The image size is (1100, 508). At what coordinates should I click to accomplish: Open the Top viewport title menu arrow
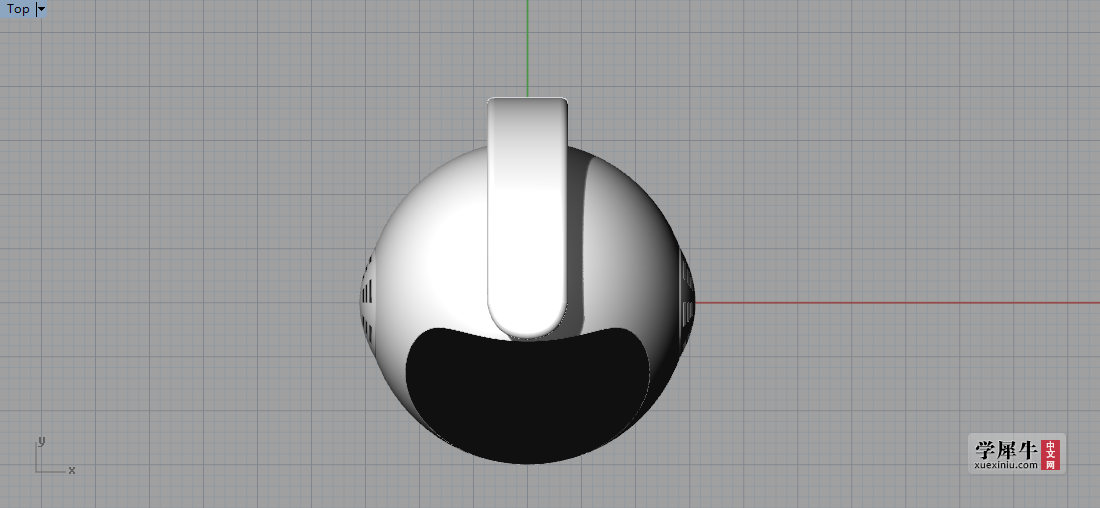(x=41, y=9)
